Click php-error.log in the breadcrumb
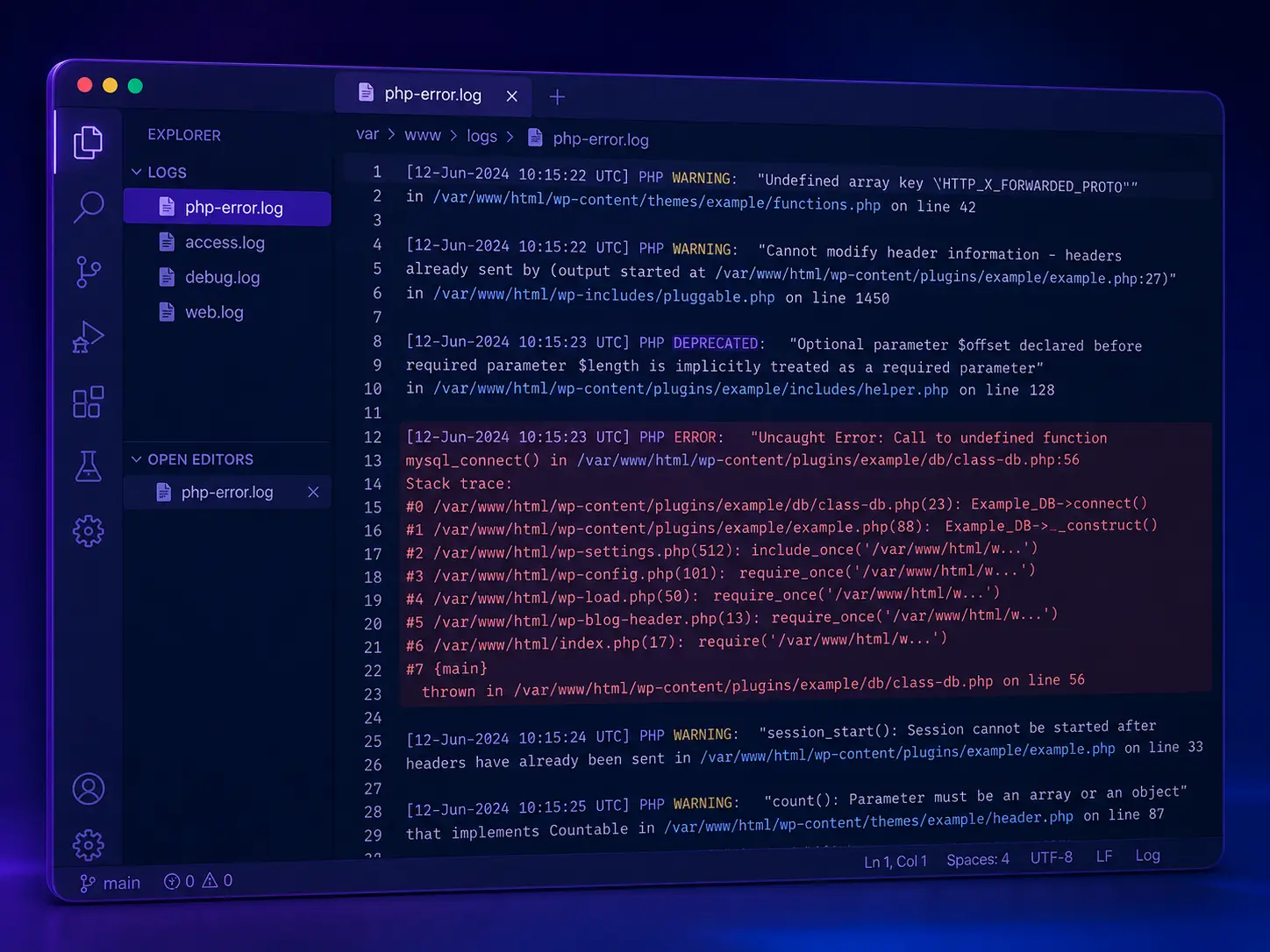This screenshot has width=1270, height=952. [x=601, y=139]
